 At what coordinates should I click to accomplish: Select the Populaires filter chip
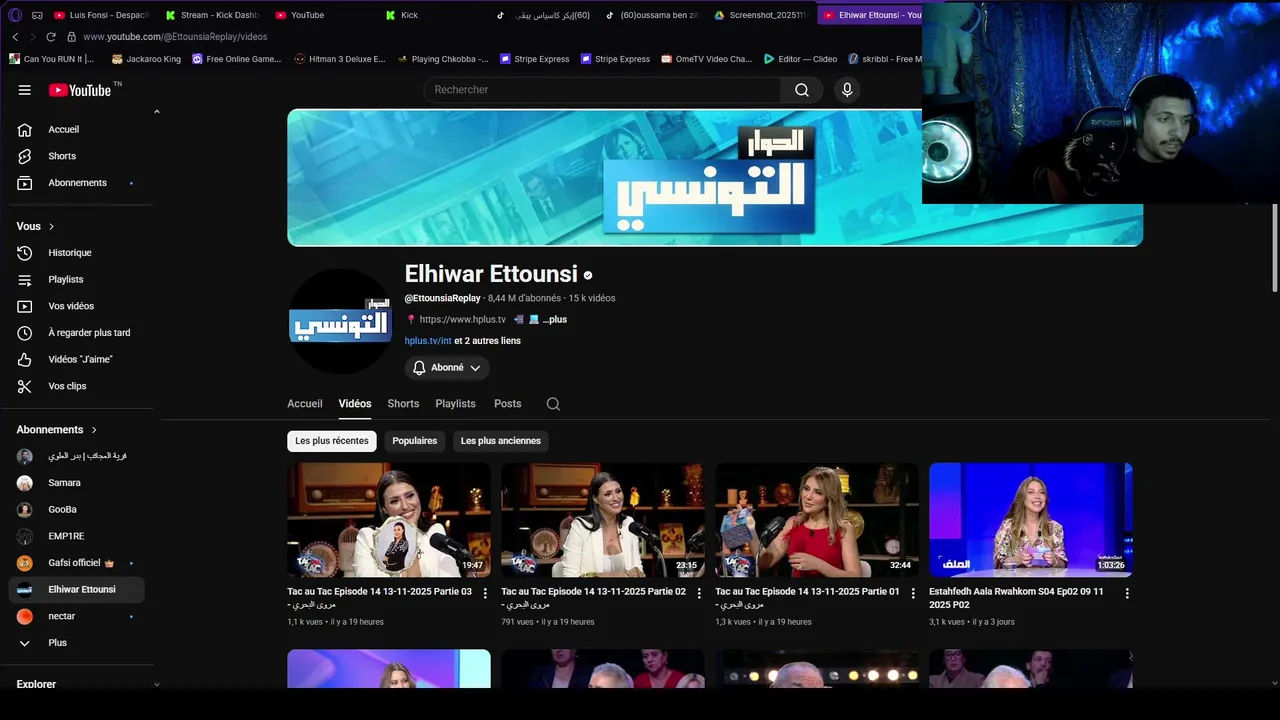(415, 441)
